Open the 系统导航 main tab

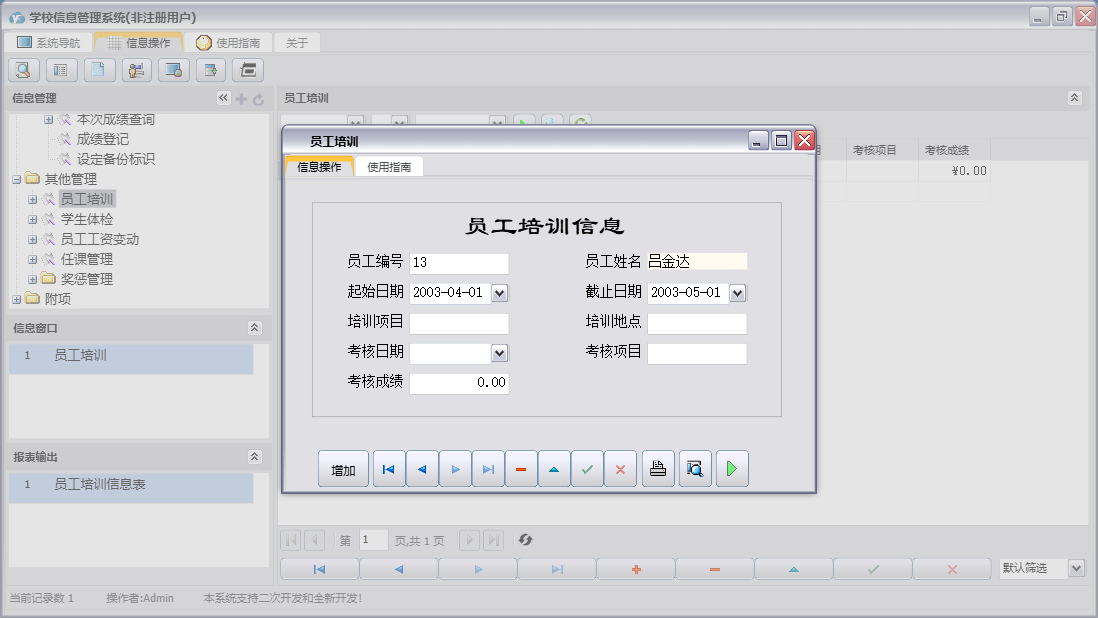click(x=48, y=43)
